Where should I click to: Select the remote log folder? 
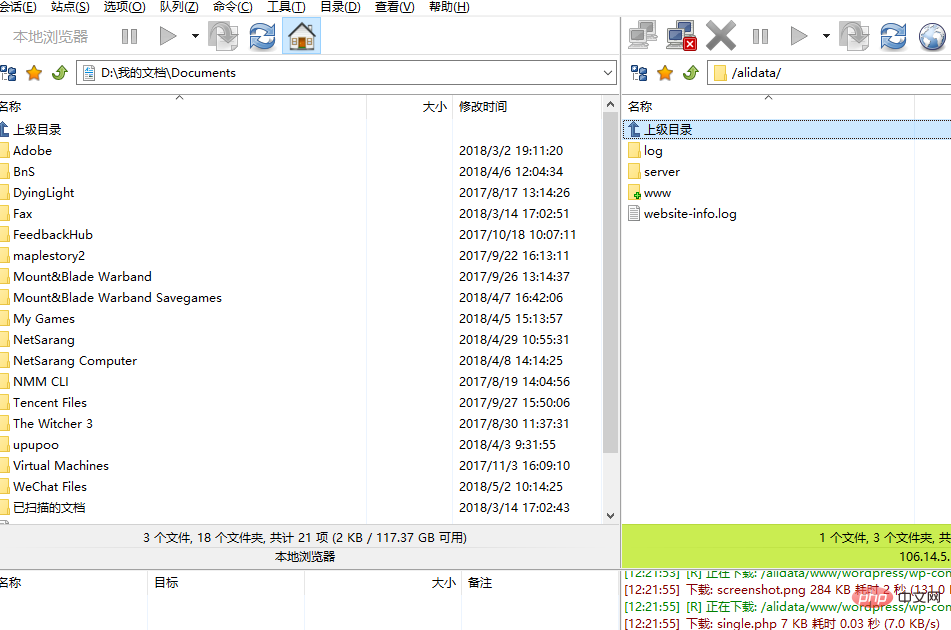[x=653, y=150]
